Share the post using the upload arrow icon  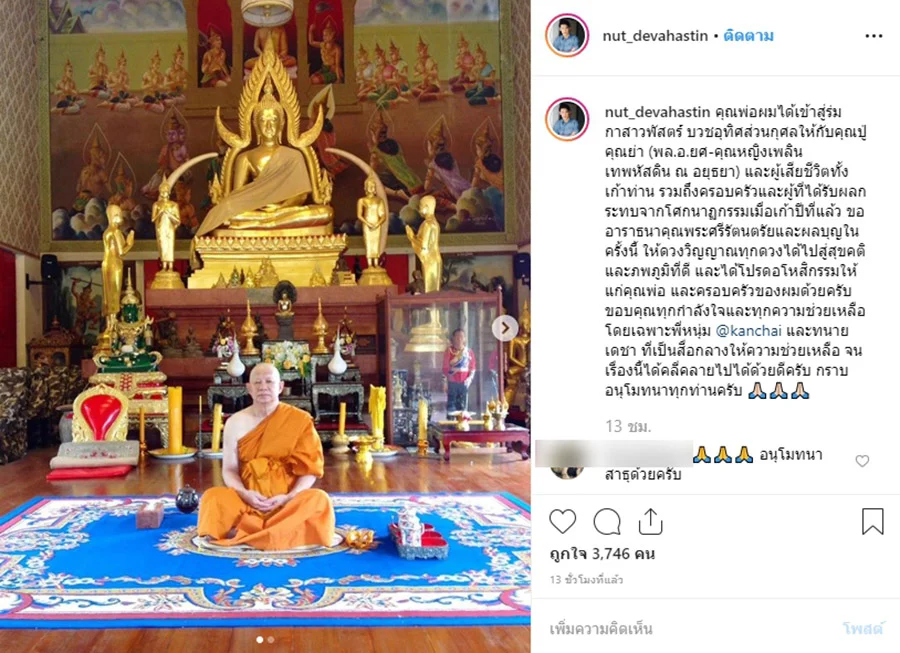point(650,521)
